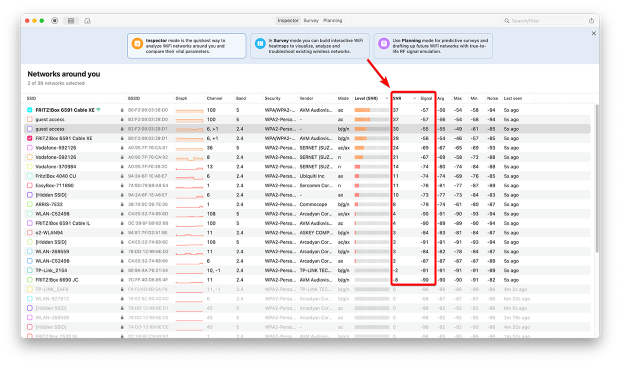Viewport: 620px width, 365px height.
Task: Check the guest access network on channel 100
Action: tap(30, 119)
